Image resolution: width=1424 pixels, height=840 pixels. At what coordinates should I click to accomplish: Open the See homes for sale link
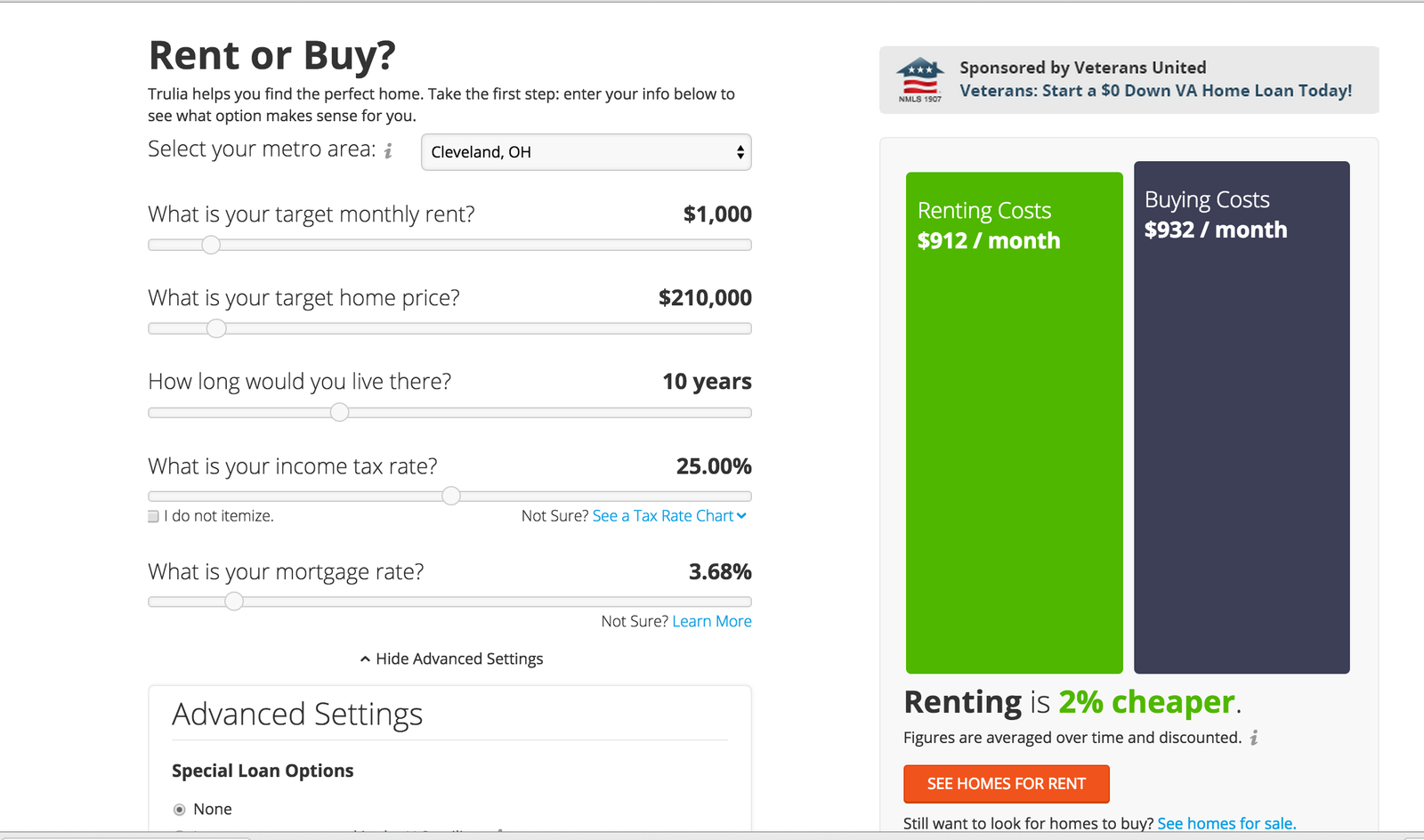pyautogui.click(x=1226, y=824)
